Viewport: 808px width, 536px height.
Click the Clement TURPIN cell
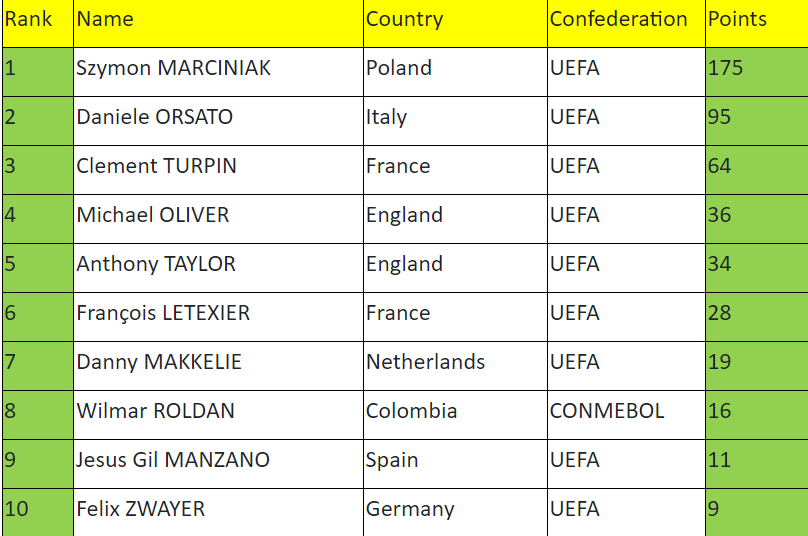click(218, 170)
